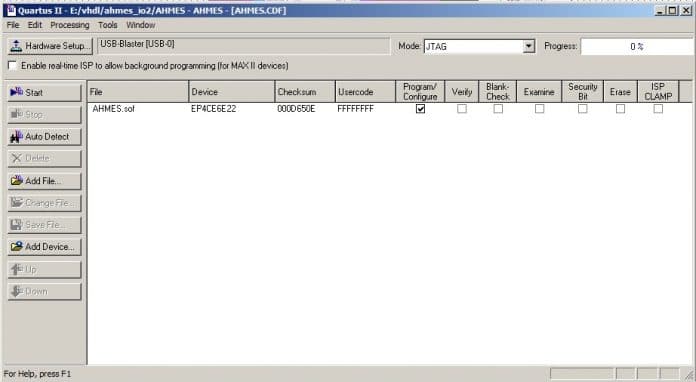Screen dimensions: 696x382
Task: Click the Usercode column header
Action: tap(365, 92)
